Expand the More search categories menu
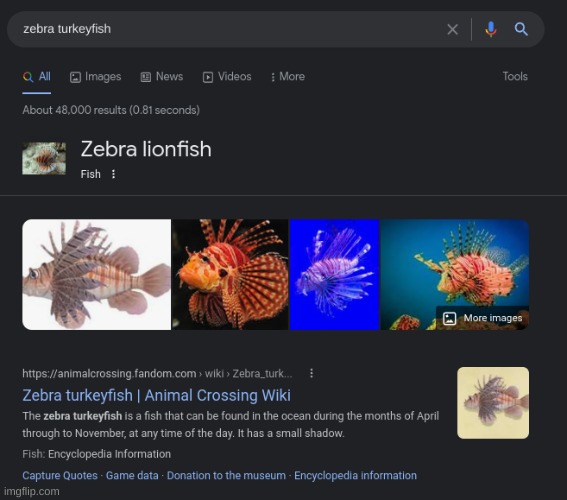Image resolution: width=567 pixels, height=500 pixels. [x=288, y=77]
